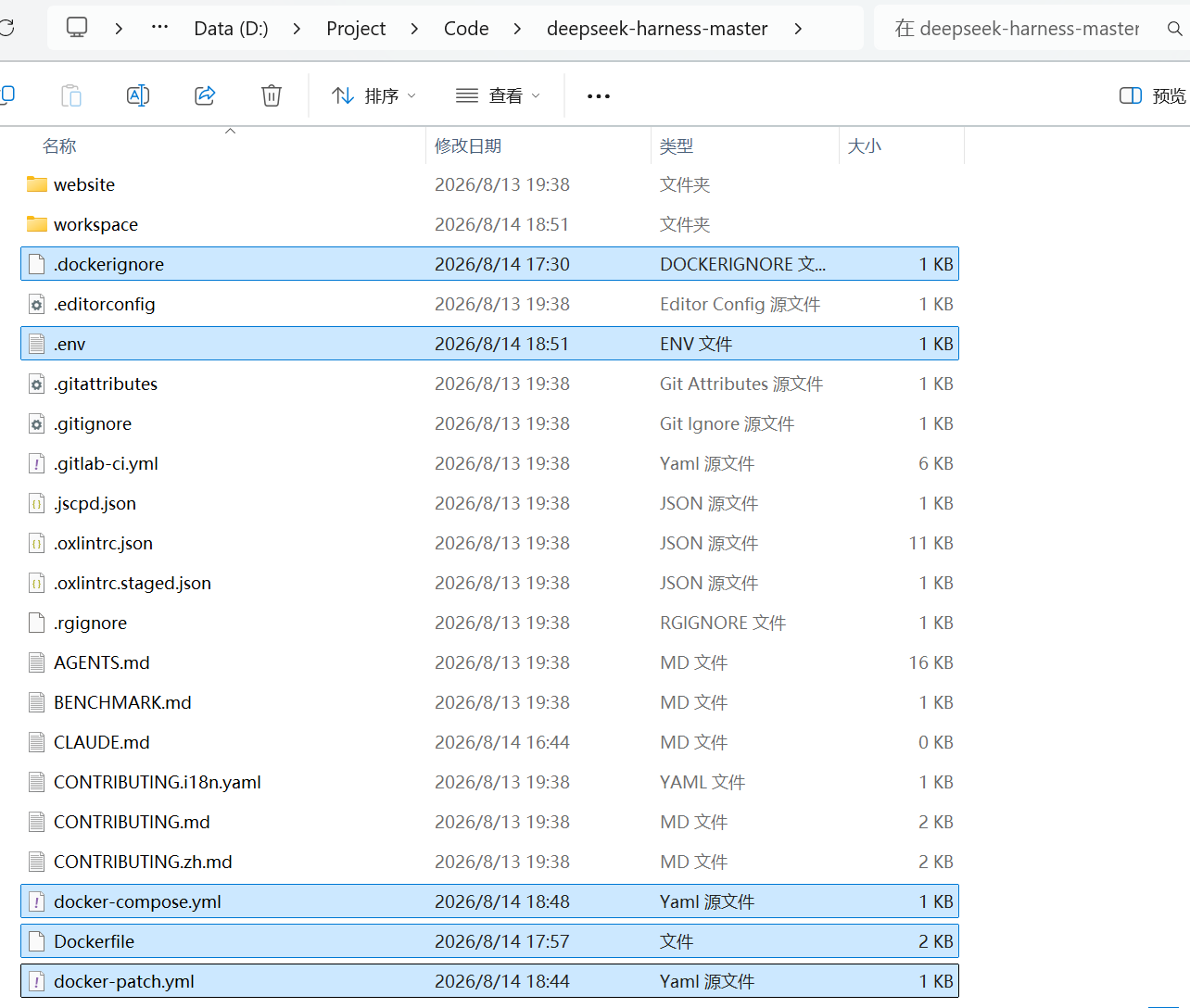Expand chevron after the This PC icon
1190x1008 pixels.
[119, 29]
